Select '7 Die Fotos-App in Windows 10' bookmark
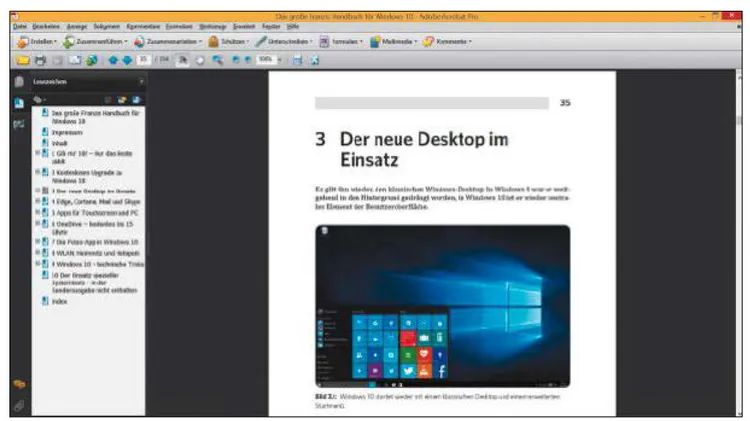The width and height of the screenshot is (750, 421). click(95, 242)
